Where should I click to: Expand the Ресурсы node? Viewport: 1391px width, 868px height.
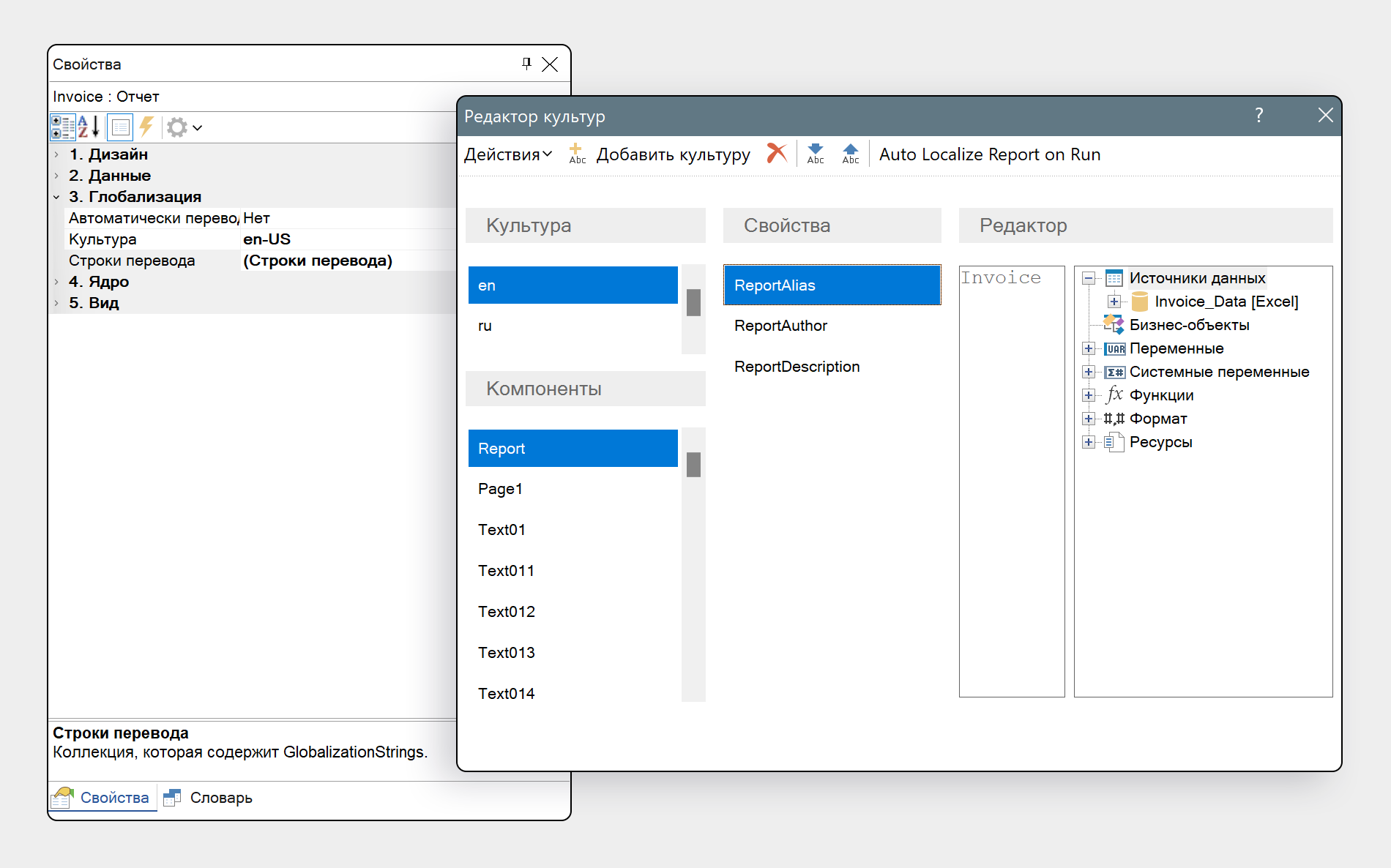[1089, 442]
